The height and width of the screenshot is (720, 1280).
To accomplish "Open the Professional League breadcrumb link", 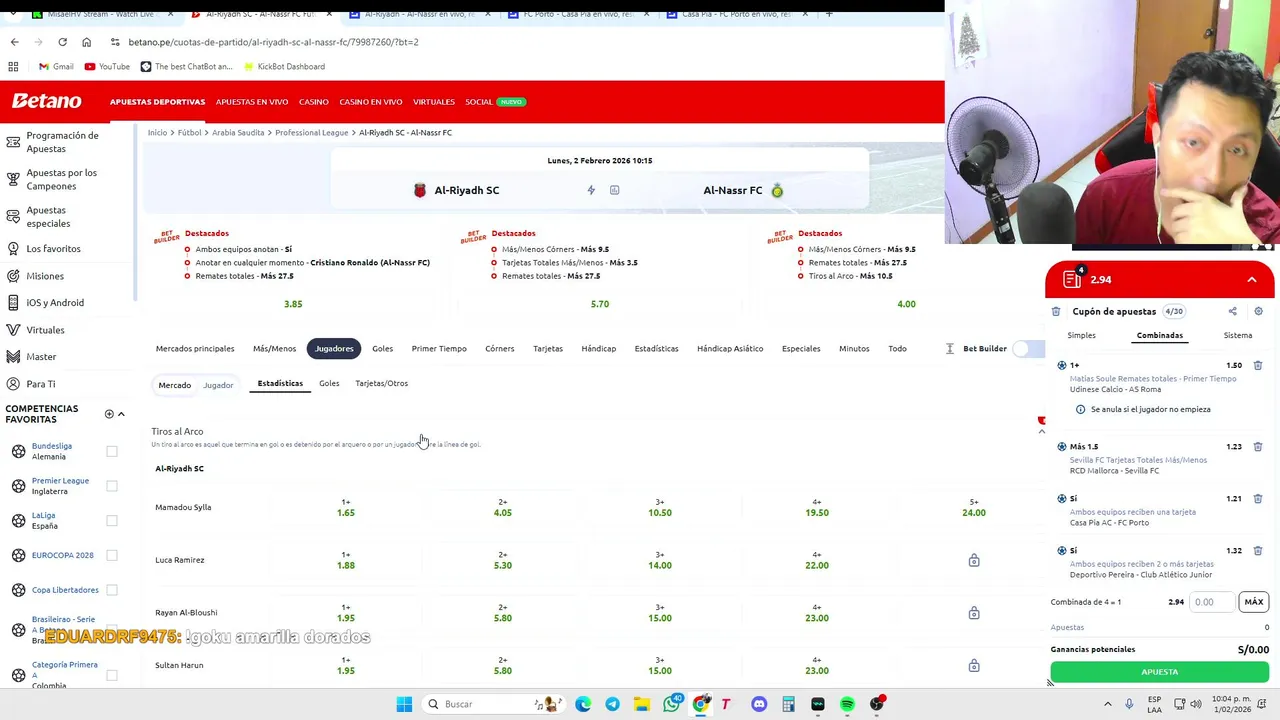I will [x=312, y=132].
